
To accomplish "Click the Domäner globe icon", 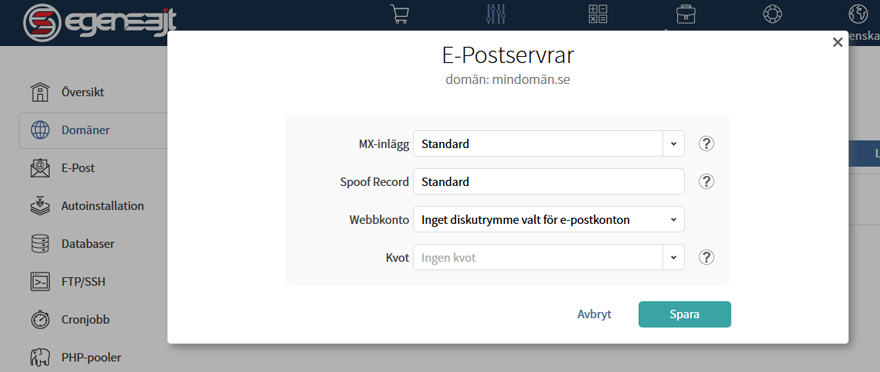I will [40, 130].
